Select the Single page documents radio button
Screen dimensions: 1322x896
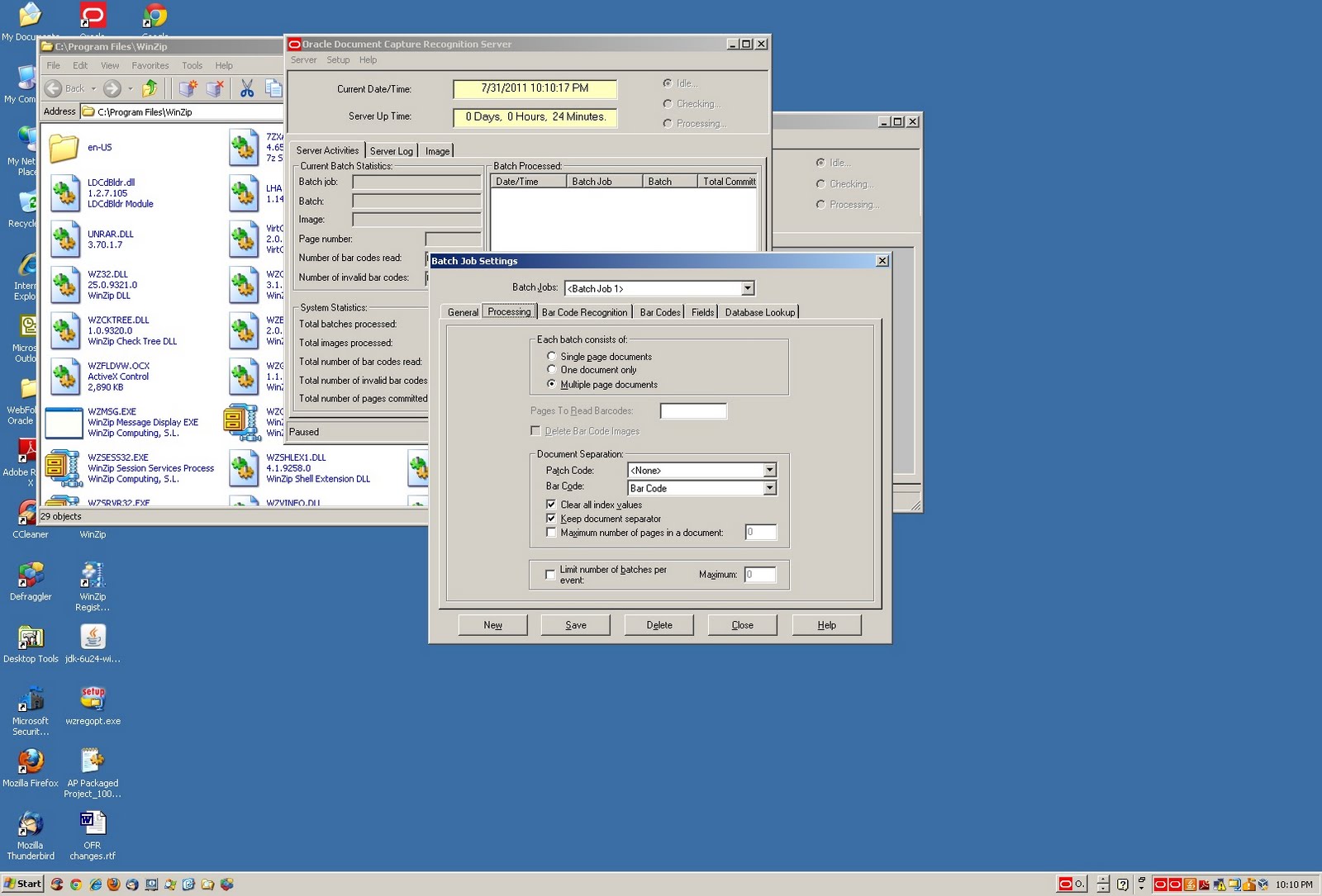pyautogui.click(x=551, y=356)
